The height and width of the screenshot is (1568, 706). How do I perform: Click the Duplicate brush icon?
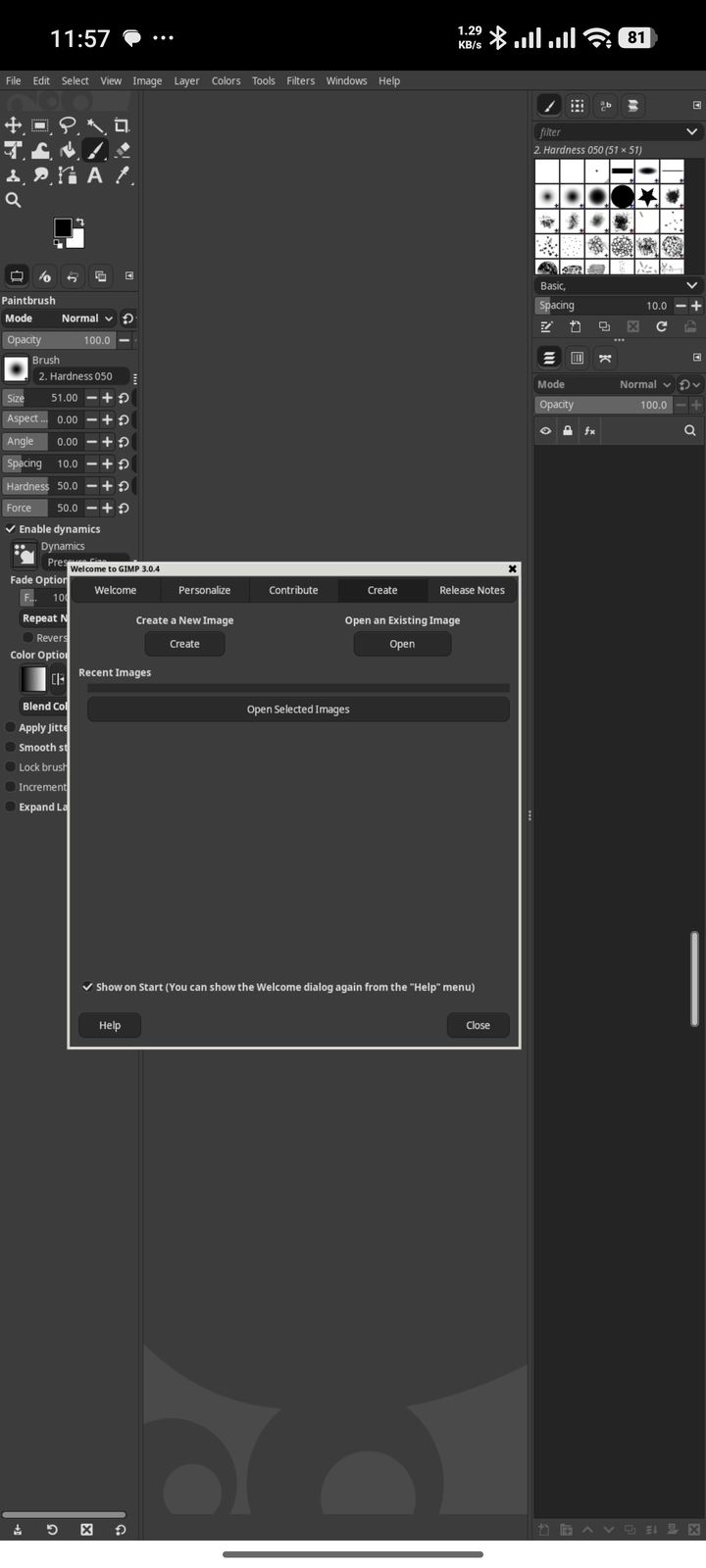point(604,326)
